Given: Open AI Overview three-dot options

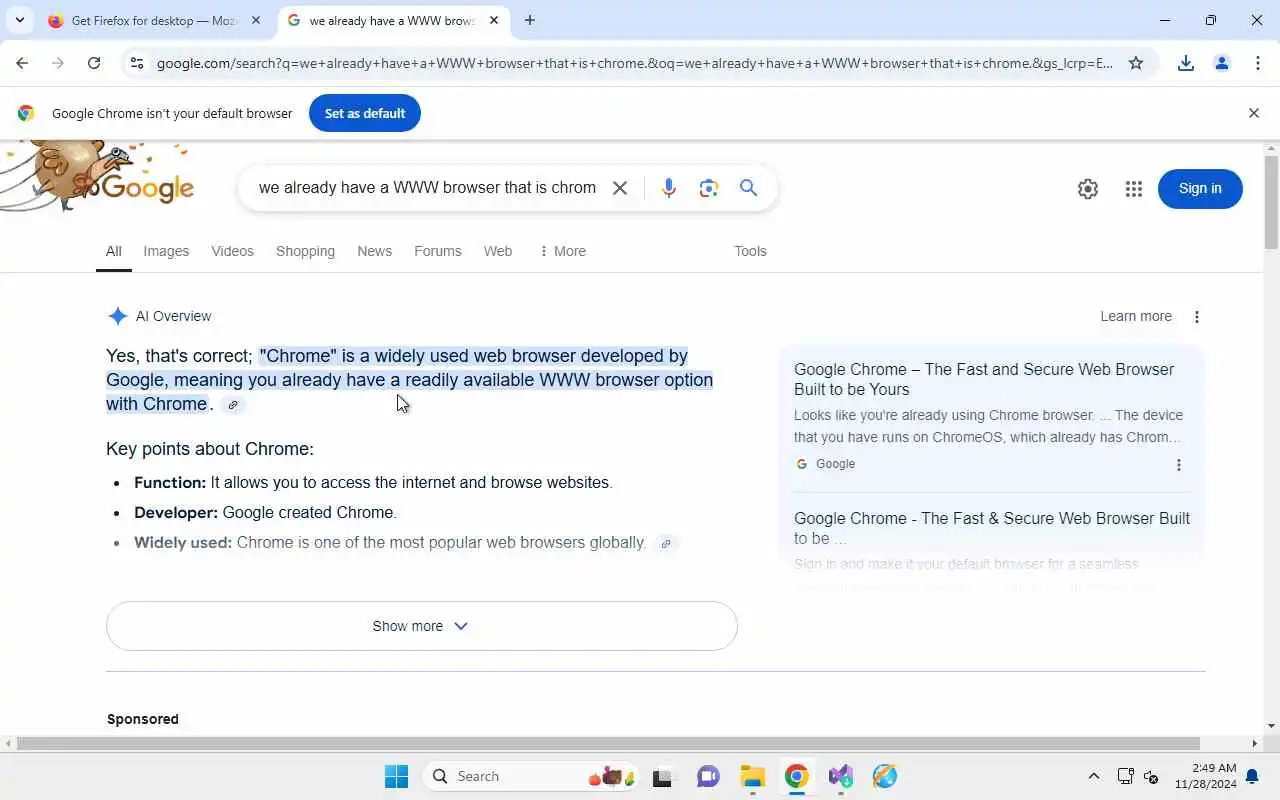Looking at the screenshot, I should click(x=1197, y=317).
